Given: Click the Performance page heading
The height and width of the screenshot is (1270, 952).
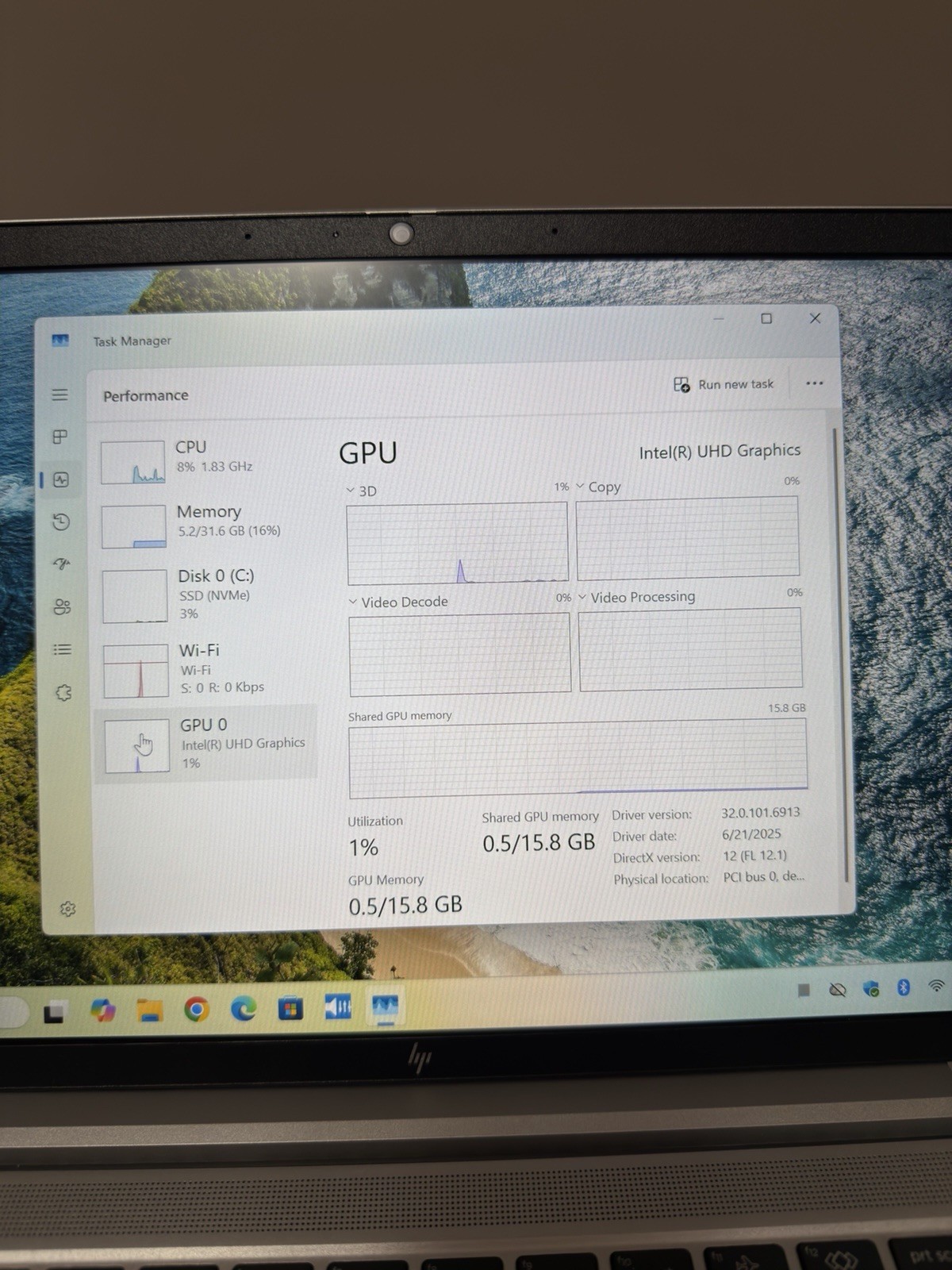Looking at the screenshot, I should [146, 395].
